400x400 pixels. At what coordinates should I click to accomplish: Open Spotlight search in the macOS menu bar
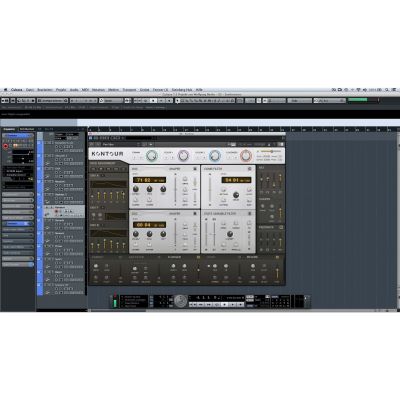387,90
